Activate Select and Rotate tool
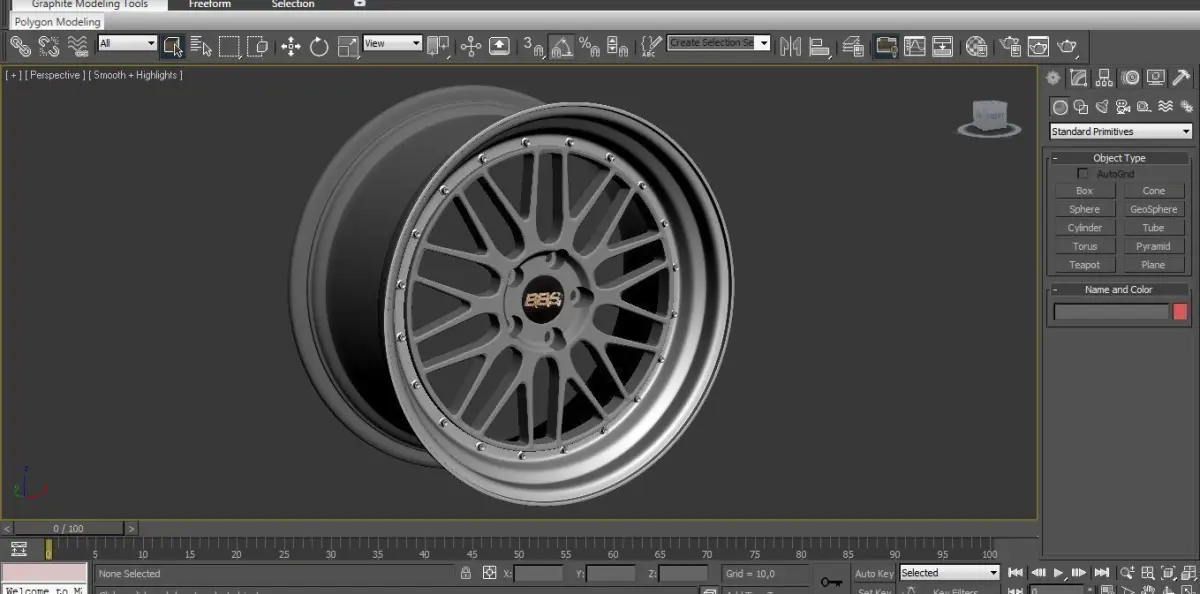The width and height of the screenshot is (1200, 594). click(319, 45)
